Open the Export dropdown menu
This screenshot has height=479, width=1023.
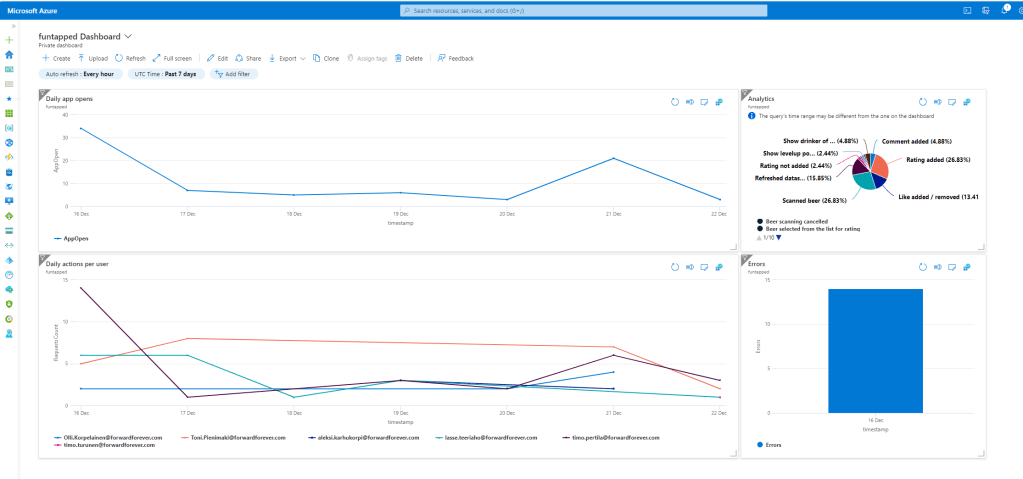click(289, 58)
